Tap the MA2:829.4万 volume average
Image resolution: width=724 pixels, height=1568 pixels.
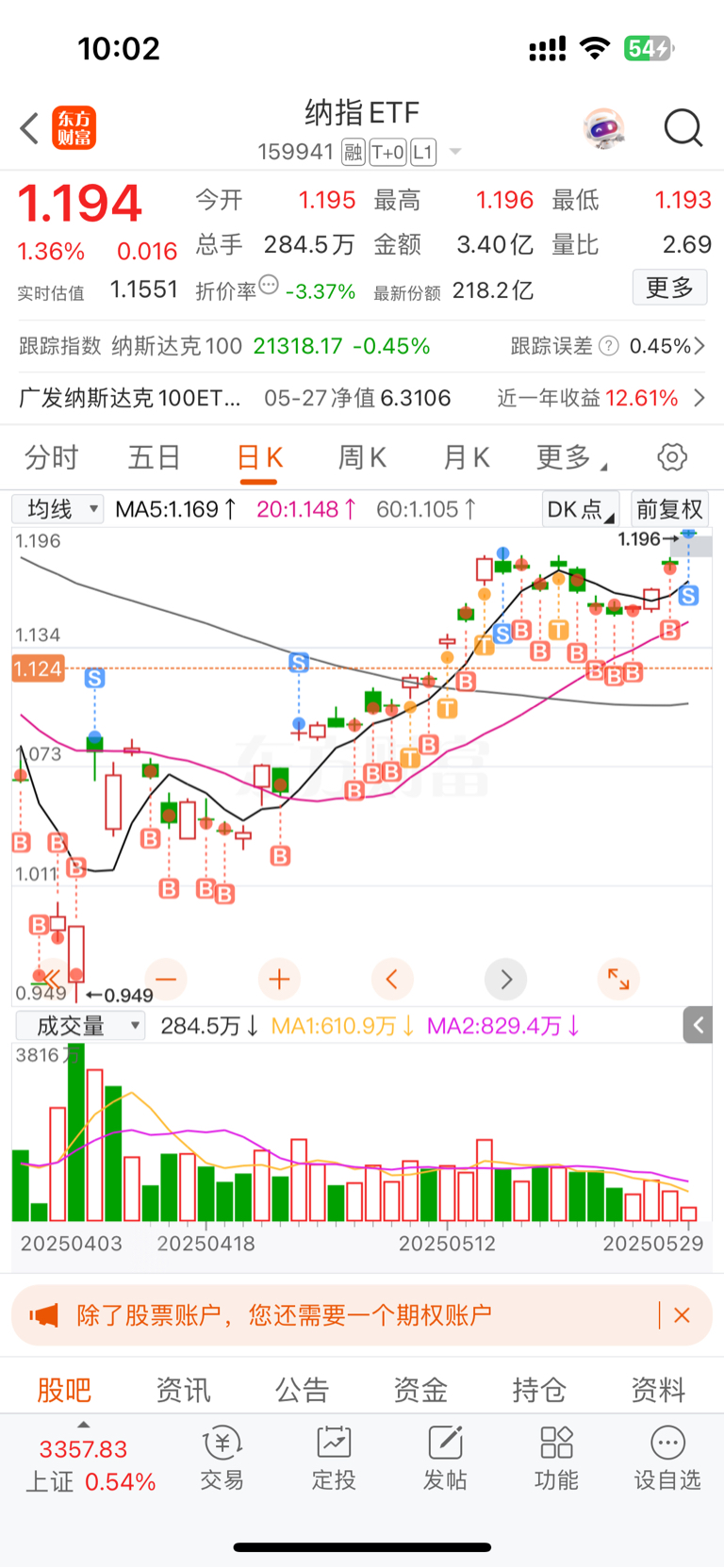(x=502, y=1026)
